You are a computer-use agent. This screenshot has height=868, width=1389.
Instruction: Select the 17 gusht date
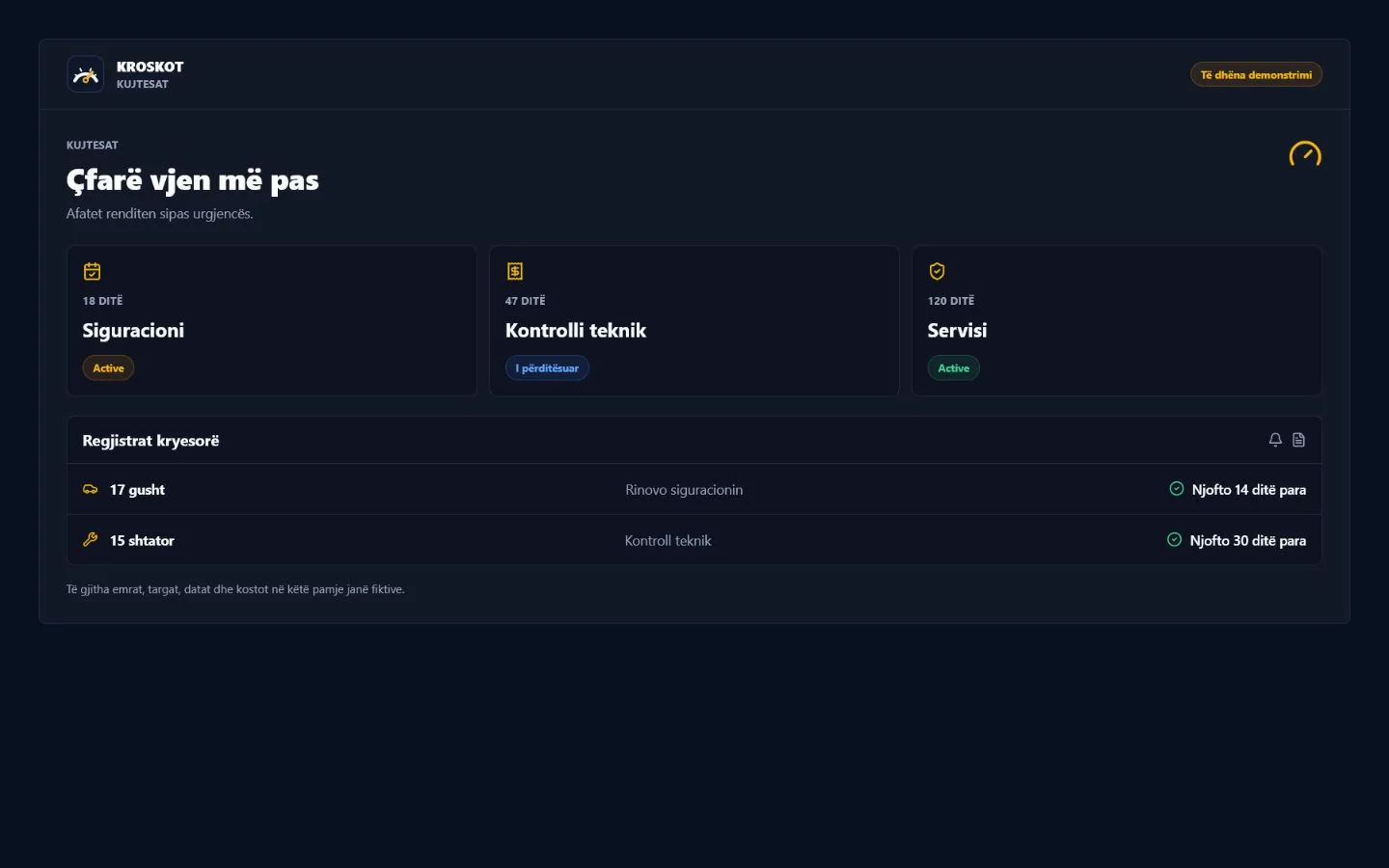click(137, 490)
